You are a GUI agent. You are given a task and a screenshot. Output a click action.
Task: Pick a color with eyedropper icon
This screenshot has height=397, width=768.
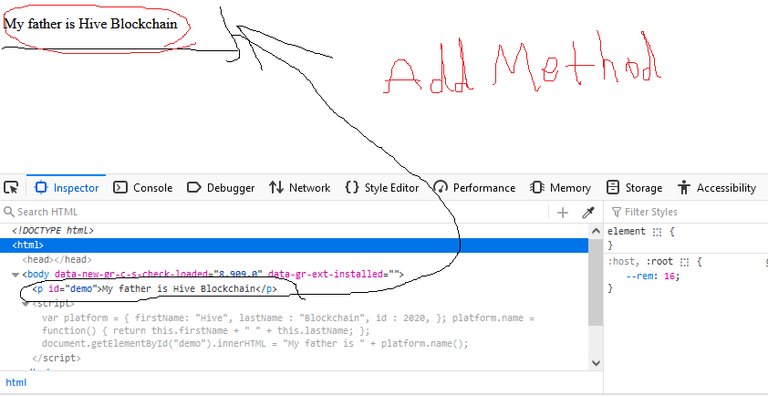(x=588, y=212)
